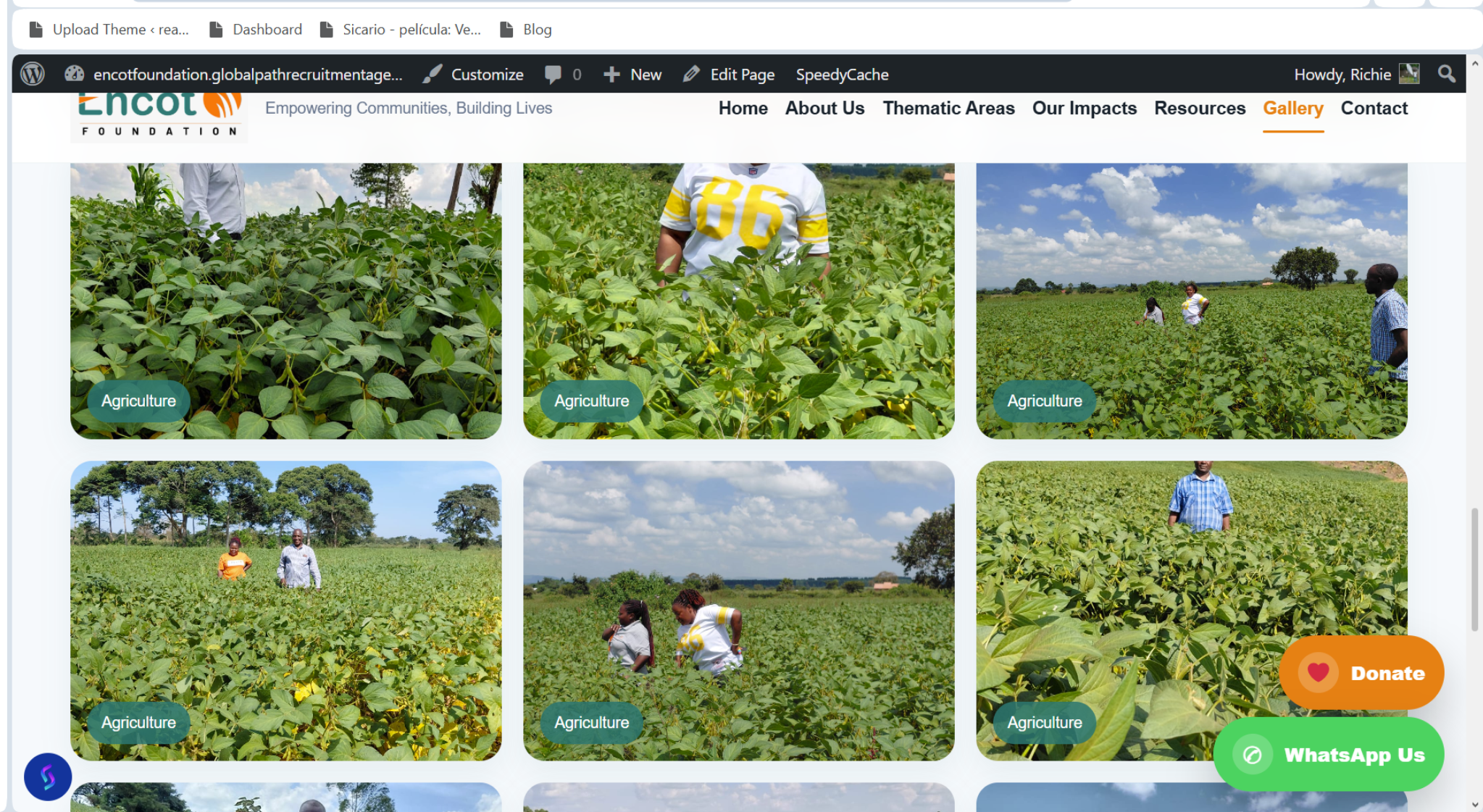Viewport: 1483px width, 812px height.
Task: Click the page's vertical scrollbar thumb
Action: (x=1474, y=569)
